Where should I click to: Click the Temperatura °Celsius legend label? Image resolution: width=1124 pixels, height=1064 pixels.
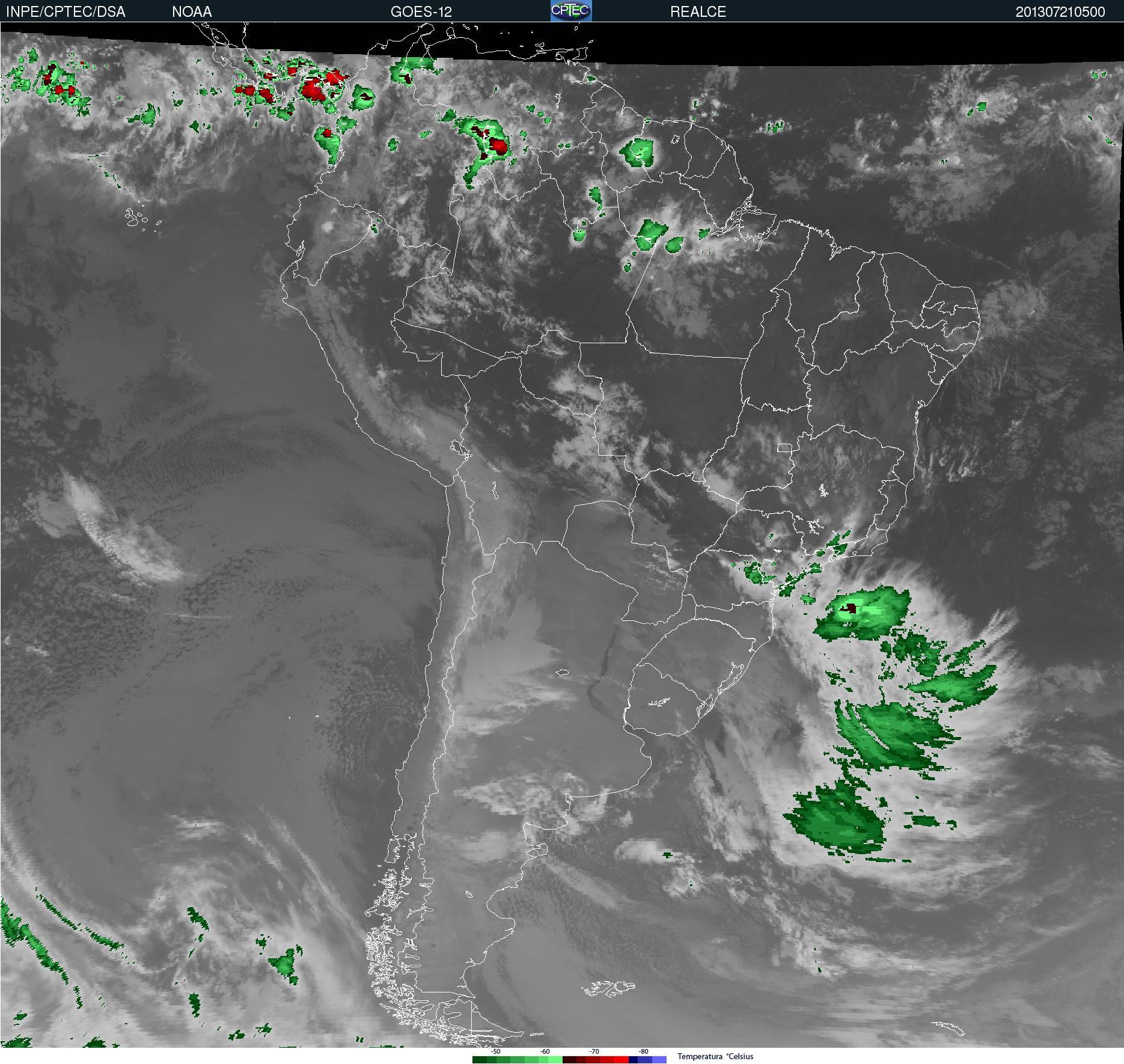(715, 1056)
